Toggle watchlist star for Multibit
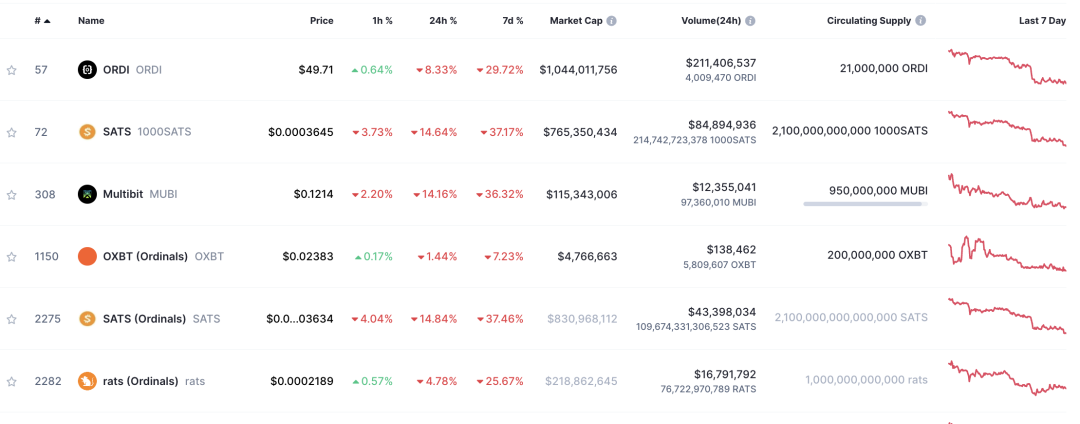Screen dimensions: 1080x424 pyautogui.click(x=12, y=195)
